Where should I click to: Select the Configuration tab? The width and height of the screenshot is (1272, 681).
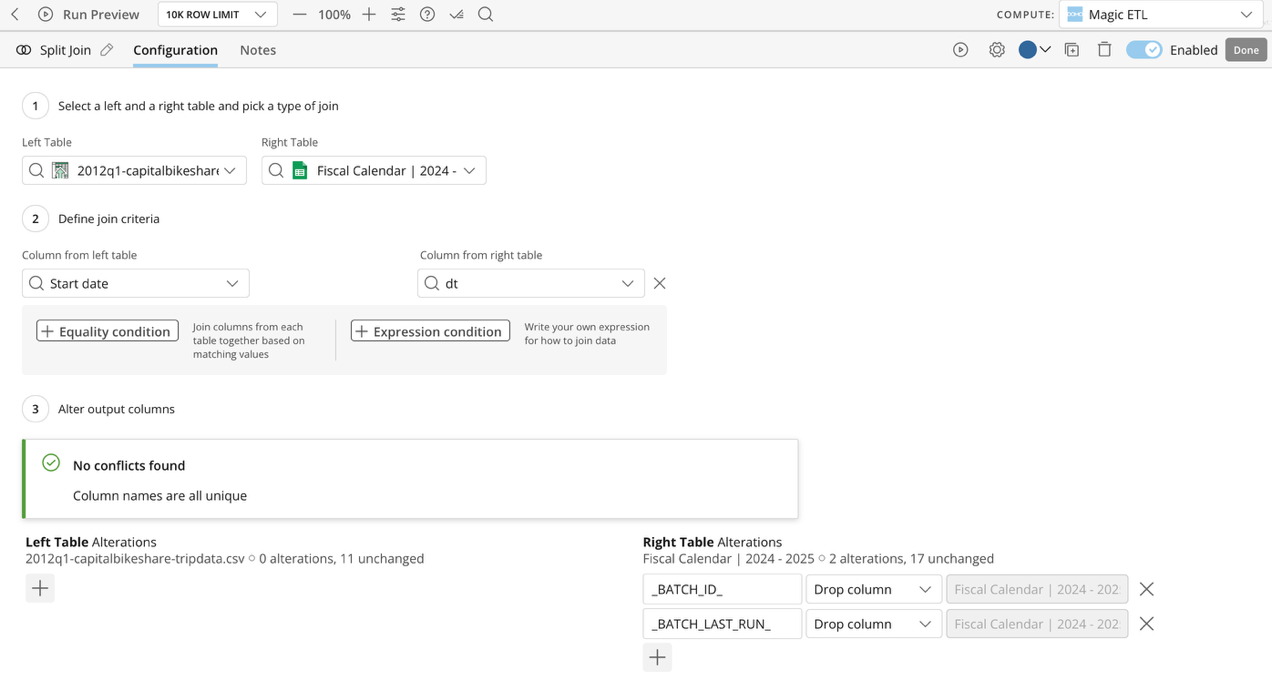pos(175,49)
